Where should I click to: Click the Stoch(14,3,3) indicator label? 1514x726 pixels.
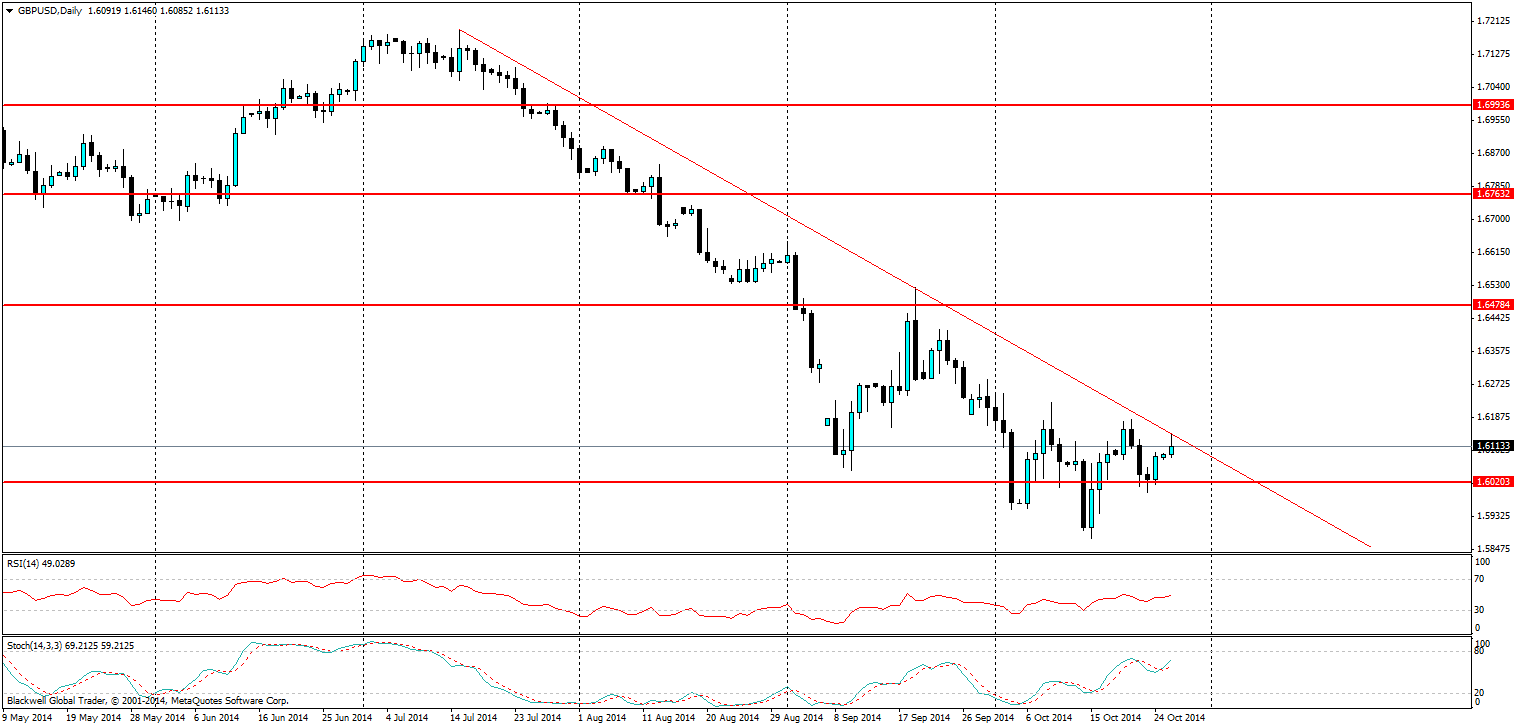click(70, 646)
